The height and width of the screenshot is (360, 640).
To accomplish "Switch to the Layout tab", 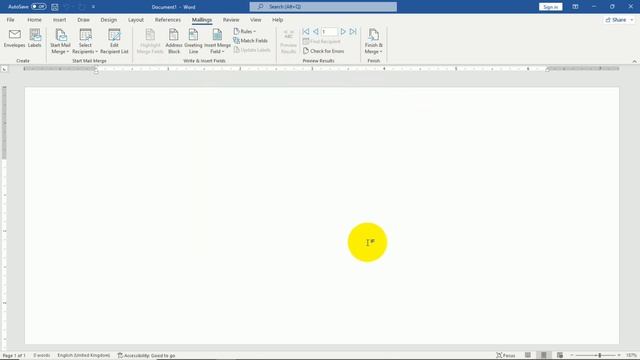I will coord(136,20).
